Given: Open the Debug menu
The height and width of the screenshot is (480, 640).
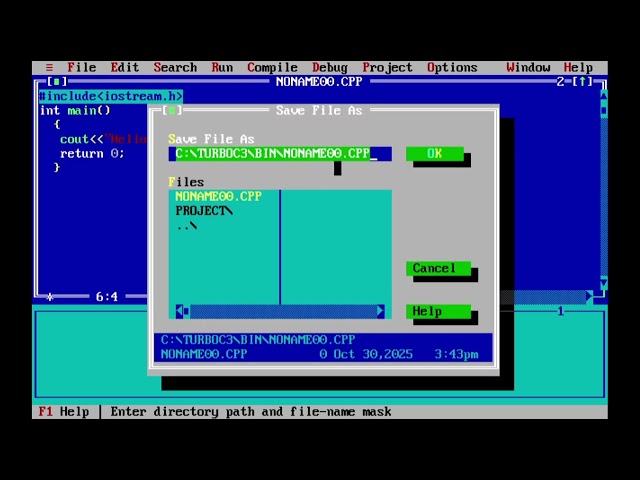Looking at the screenshot, I should coord(330,67).
